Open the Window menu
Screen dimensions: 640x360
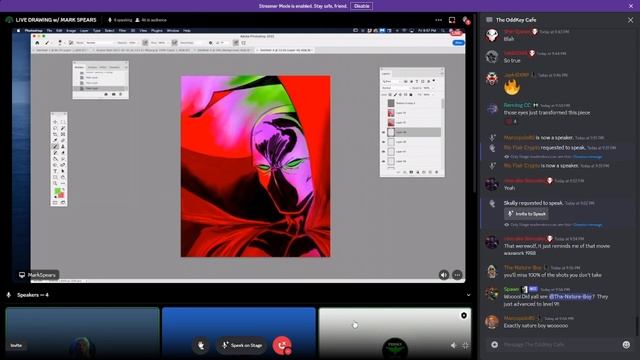[x=173, y=31]
